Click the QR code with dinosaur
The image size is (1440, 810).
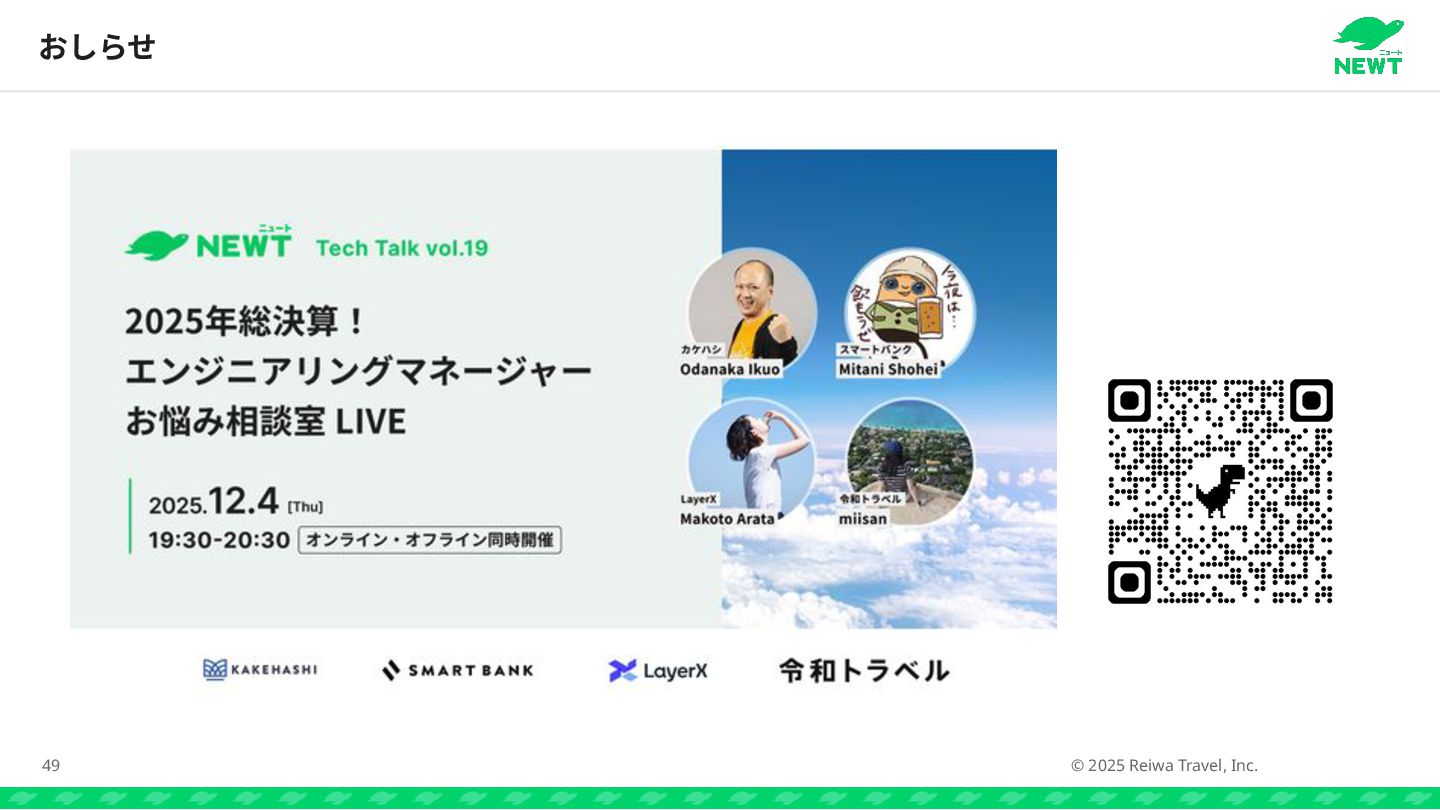[x=1220, y=491]
